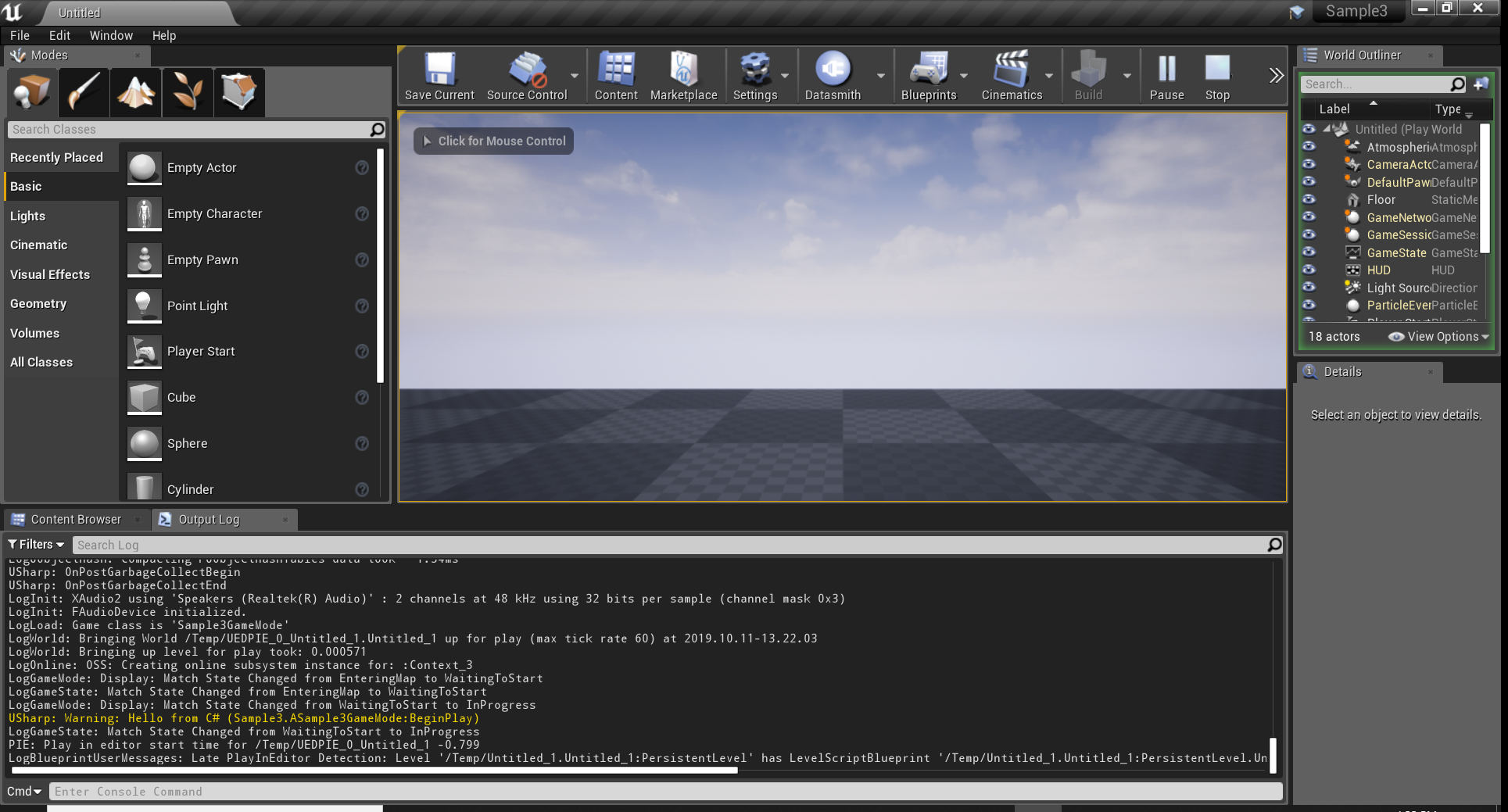Select the Landscape mode icon
Viewport: 1508px width, 812px height.
click(136, 92)
